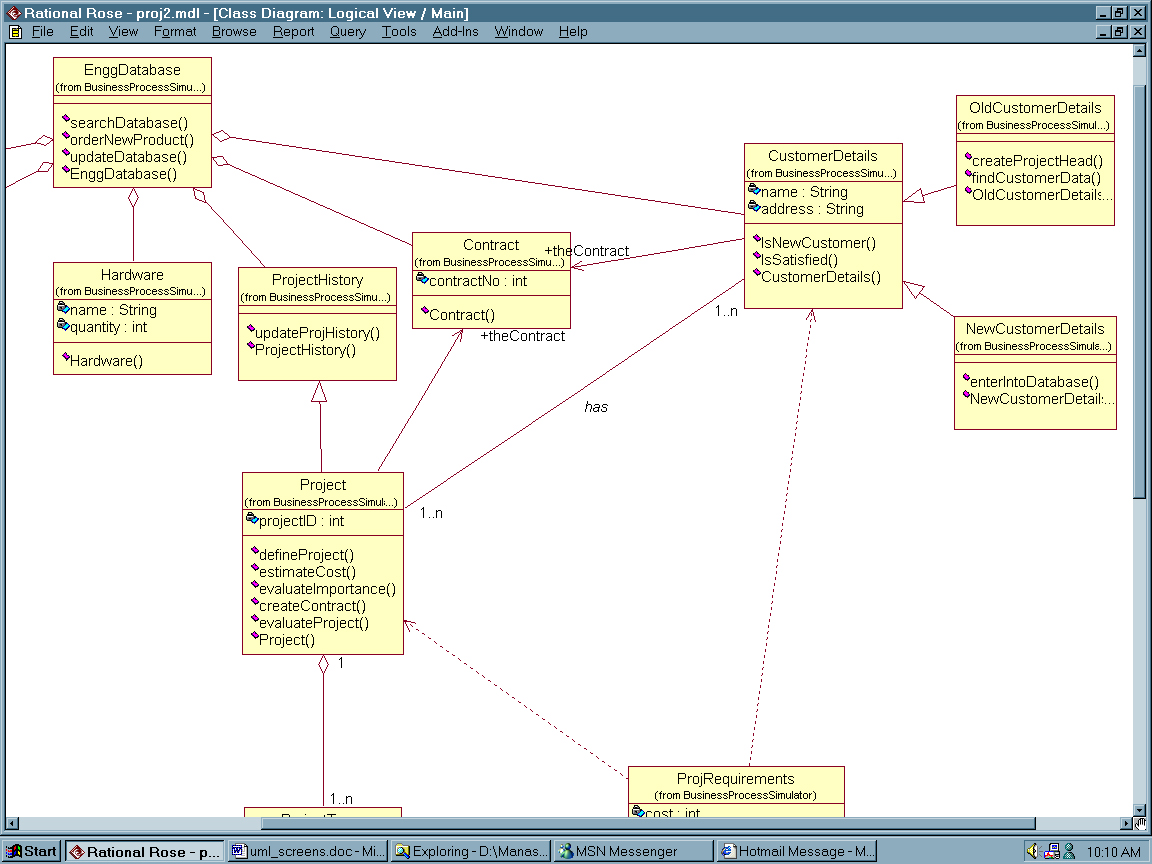The height and width of the screenshot is (864, 1152).
Task: Open the Add-Ins menu
Action: pos(456,32)
